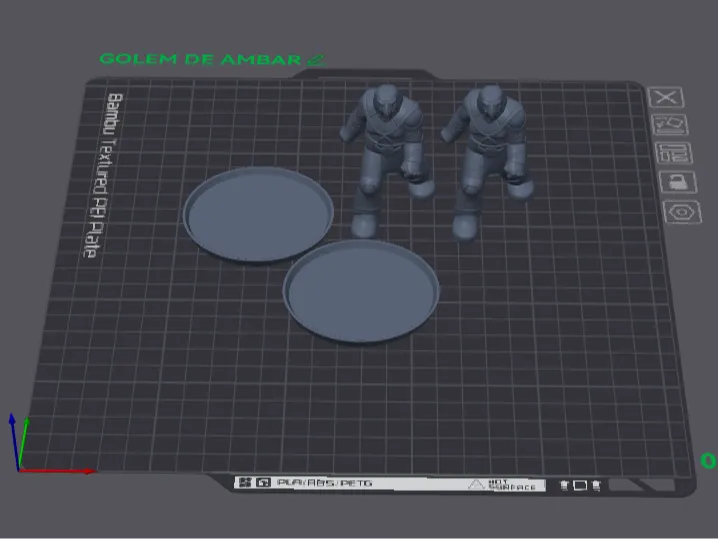Select the lower-right round base disc

tap(361, 291)
